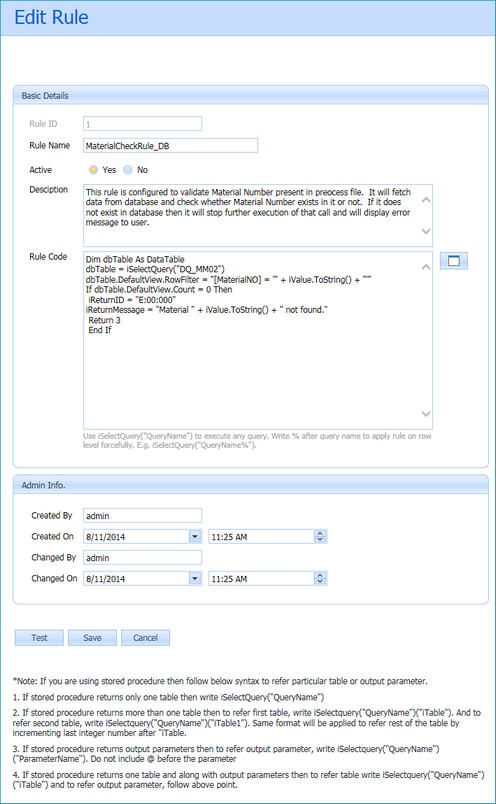This screenshot has width=496, height=804.
Task: Click the Test button
Action: pos(39,638)
